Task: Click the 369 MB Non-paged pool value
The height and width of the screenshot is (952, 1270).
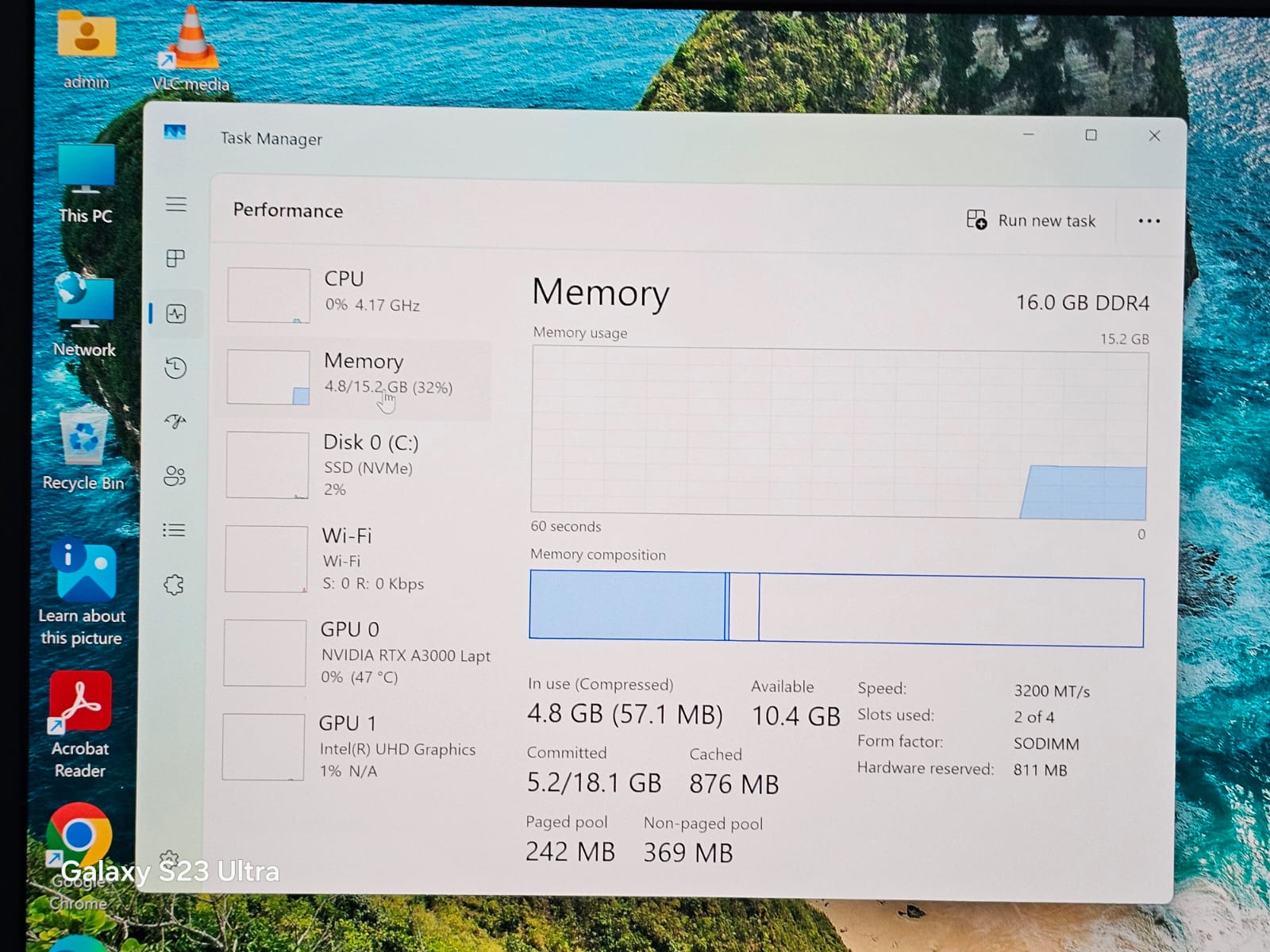Action: [x=687, y=853]
